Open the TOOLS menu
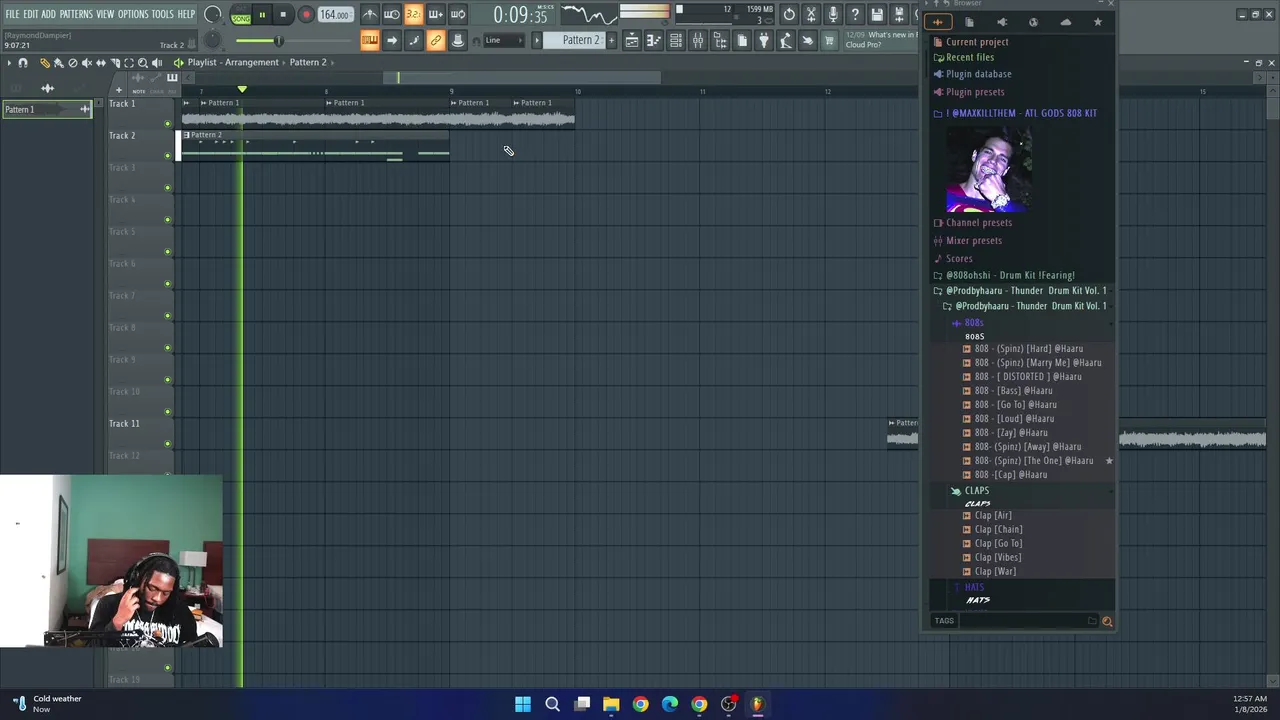 click(x=163, y=14)
